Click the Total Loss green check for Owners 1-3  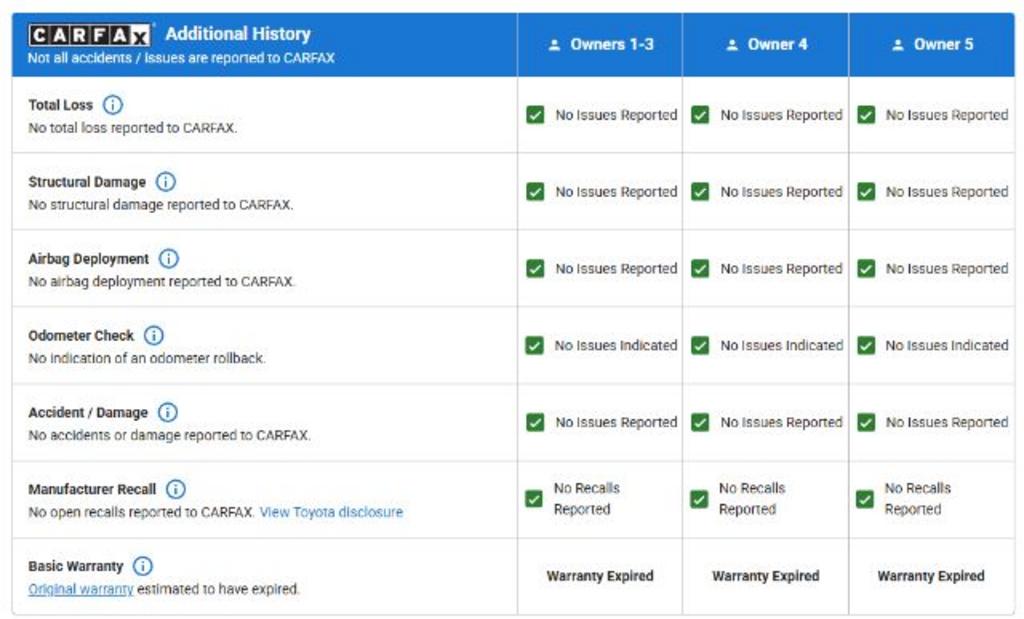coord(535,115)
